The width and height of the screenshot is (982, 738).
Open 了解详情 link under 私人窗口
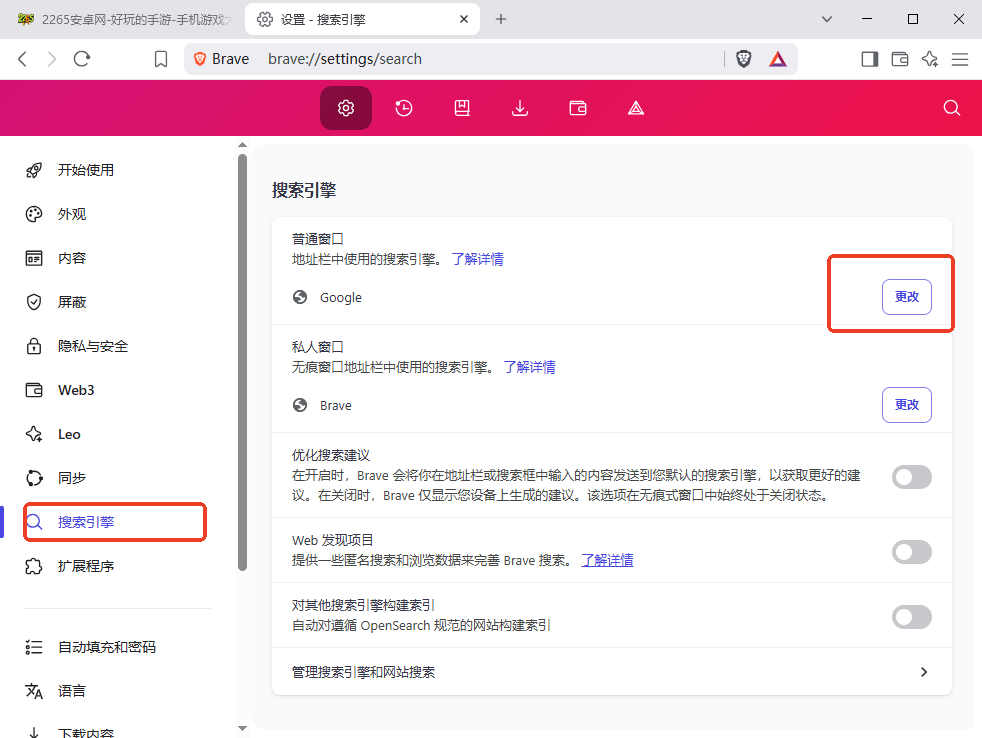(x=530, y=367)
